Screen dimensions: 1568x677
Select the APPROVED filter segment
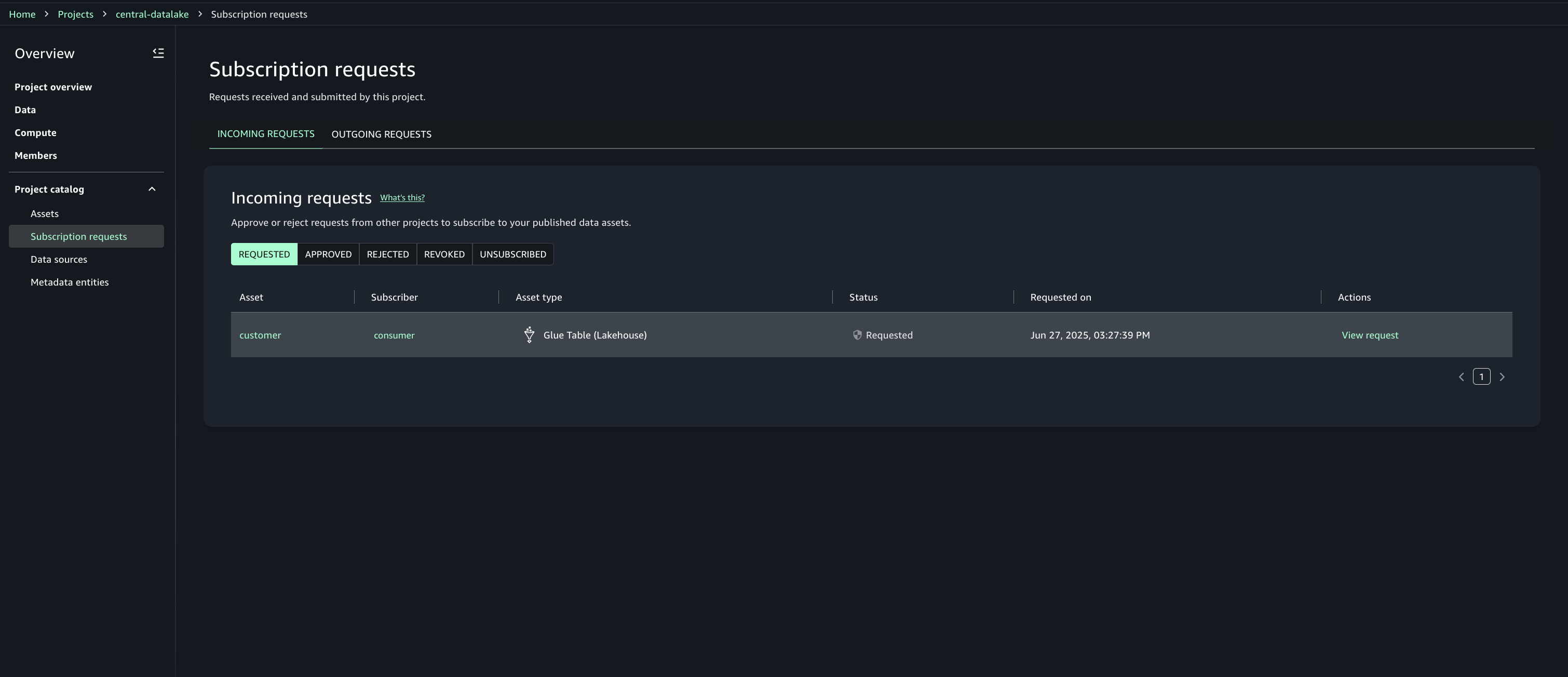[328, 254]
